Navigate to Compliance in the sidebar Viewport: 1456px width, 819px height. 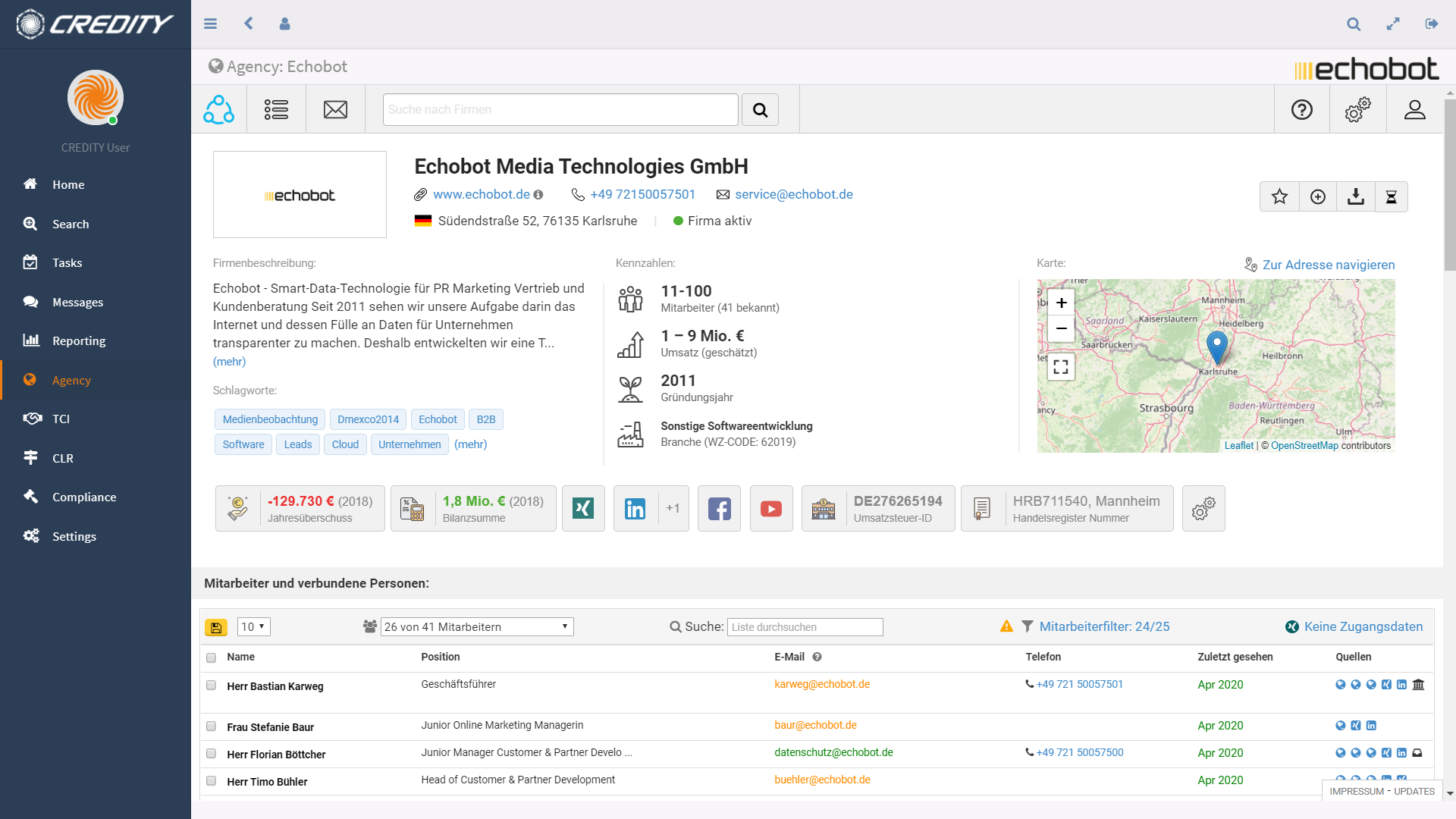[86, 497]
